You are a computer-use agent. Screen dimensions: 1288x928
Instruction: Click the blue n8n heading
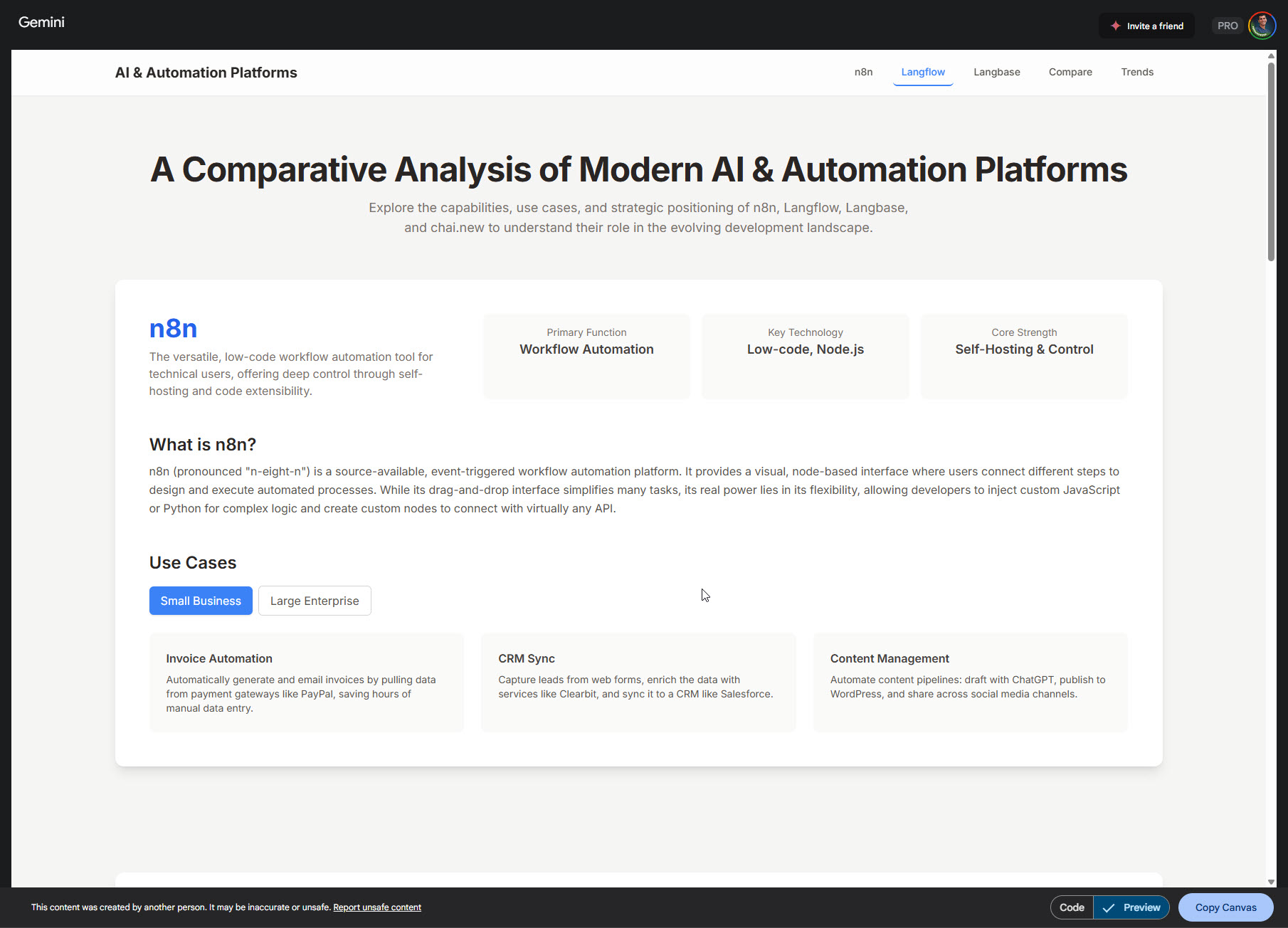pyautogui.click(x=173, y=329)
